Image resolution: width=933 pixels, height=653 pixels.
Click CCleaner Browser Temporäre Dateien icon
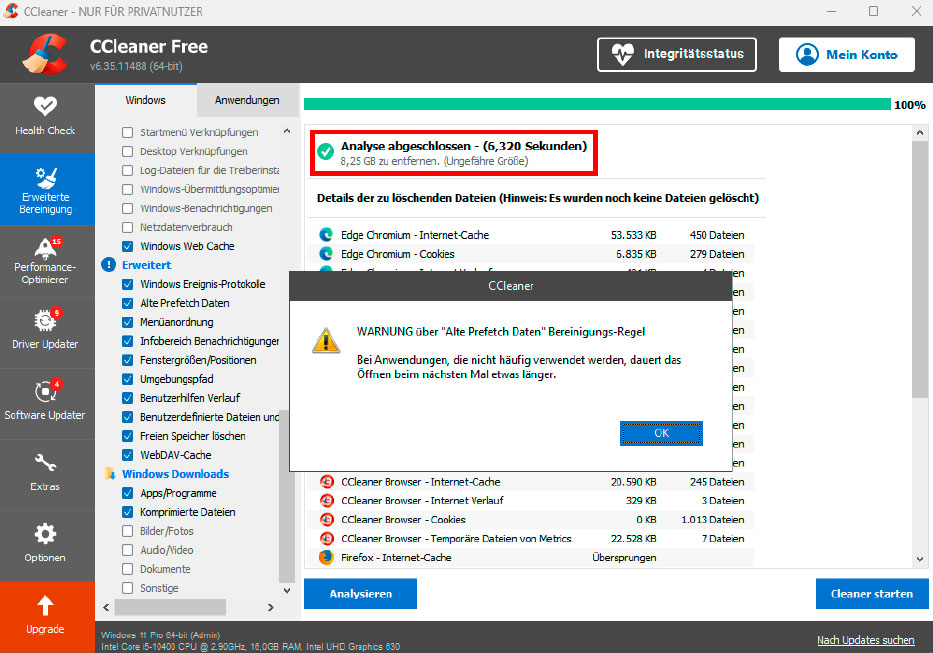(326, 539)
